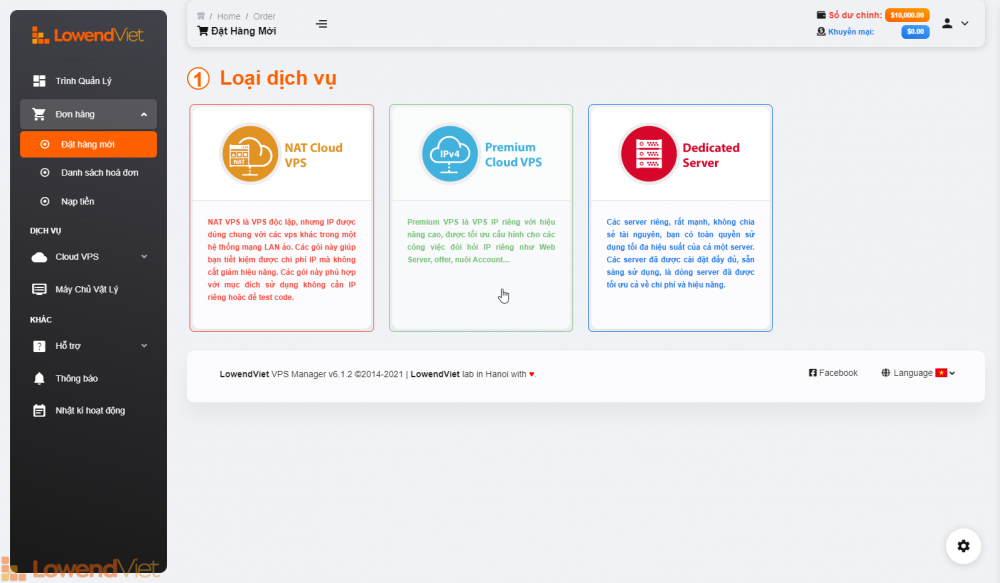Choose the Premium Cloud VPS service title
This screenshot has height=583, width=1000.
pos(513,154)
